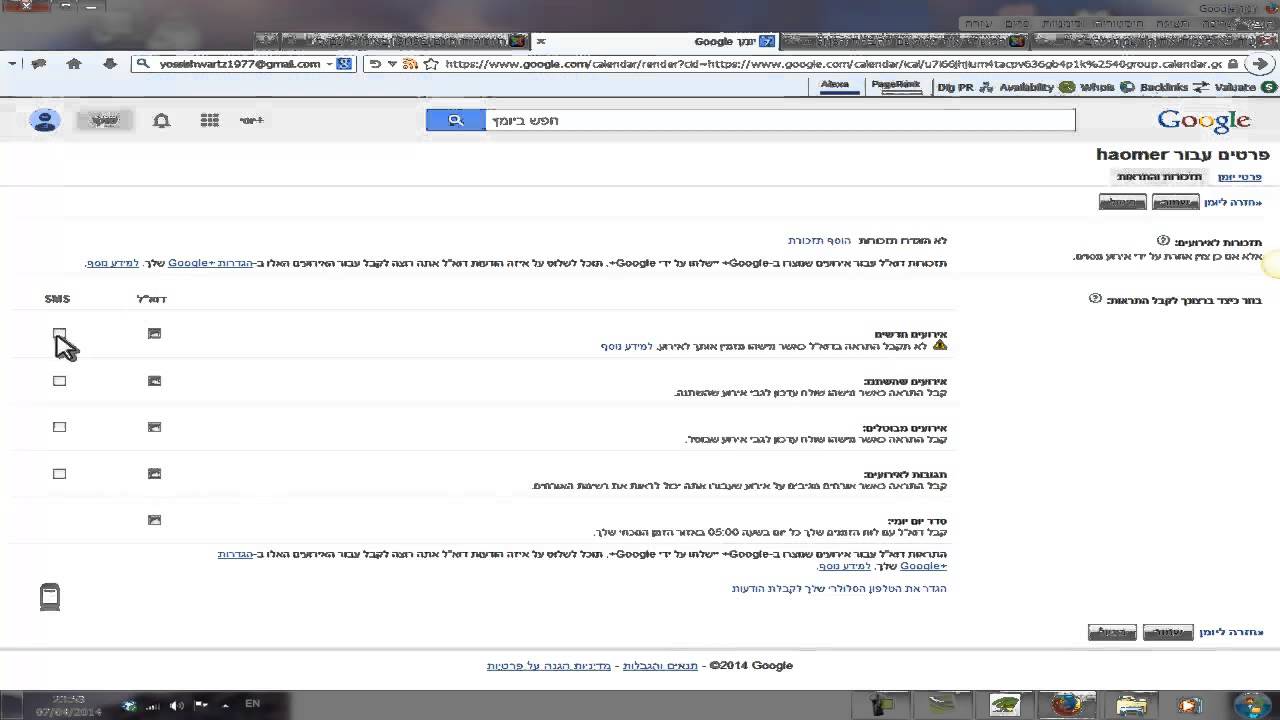Show hidden system tray icons
Screen dimensions: 1280x720
tap(224, 706)
